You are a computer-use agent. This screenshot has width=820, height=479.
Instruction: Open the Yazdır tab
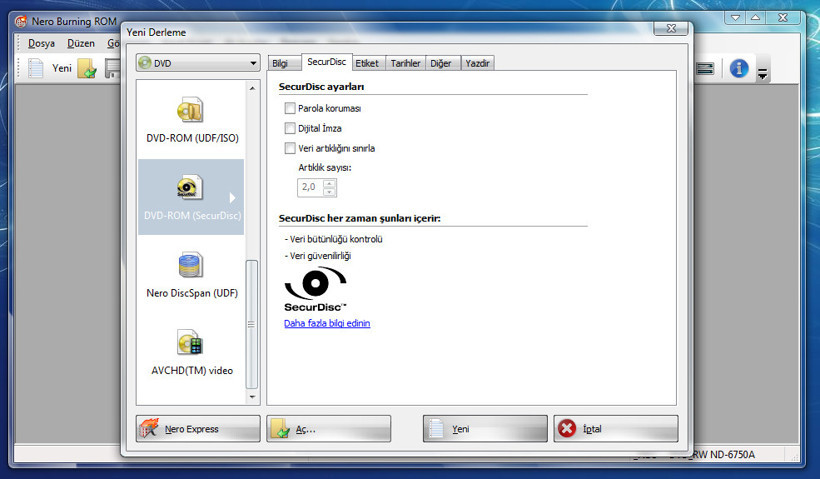[x=477, y=63]
